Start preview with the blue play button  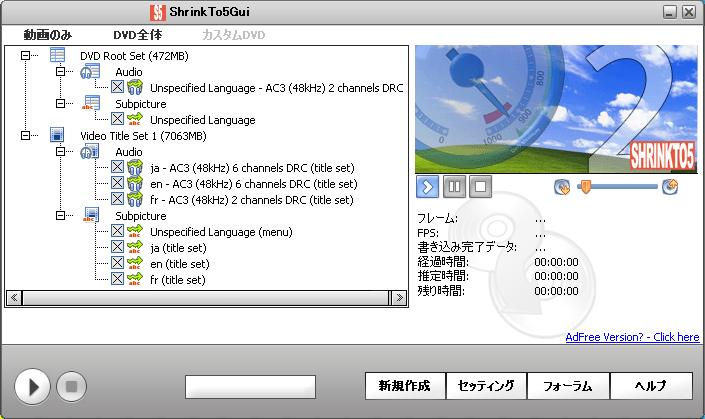(428, 187)
